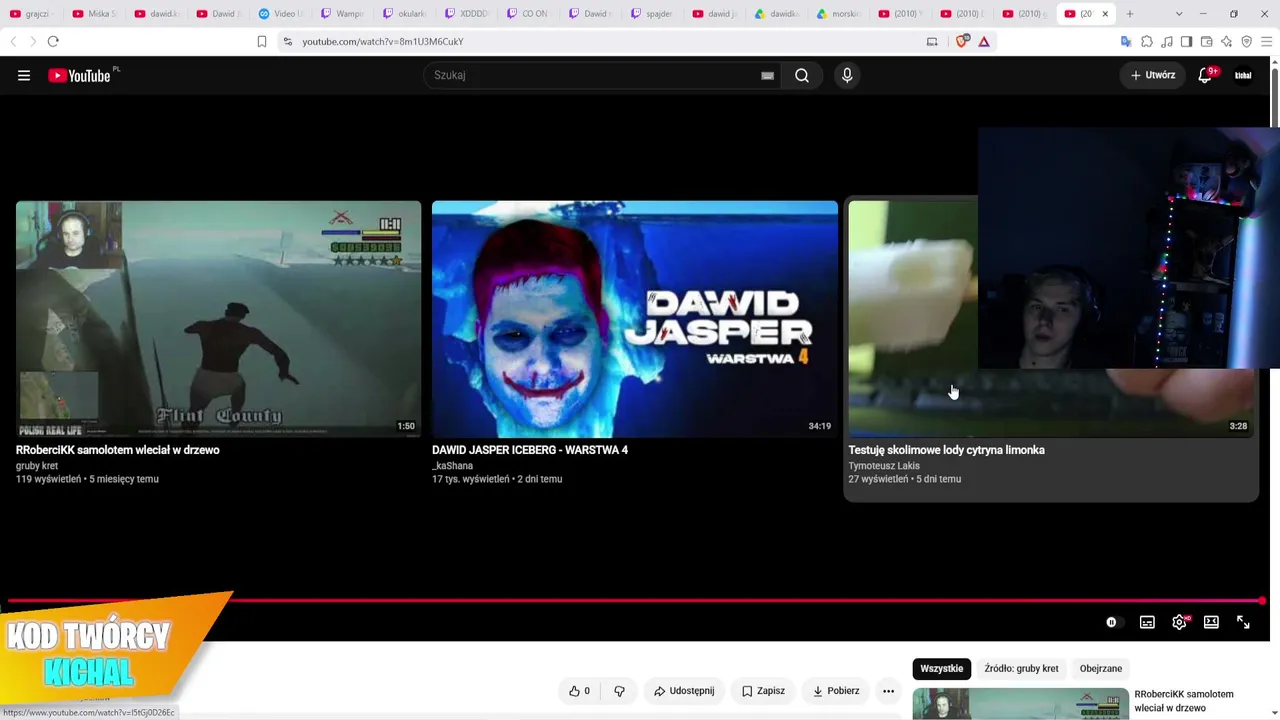The width and height of the screenshot is (1280, 720).
Task: Toggle the browser sidebar panel
Action: tap(1186, 41)
